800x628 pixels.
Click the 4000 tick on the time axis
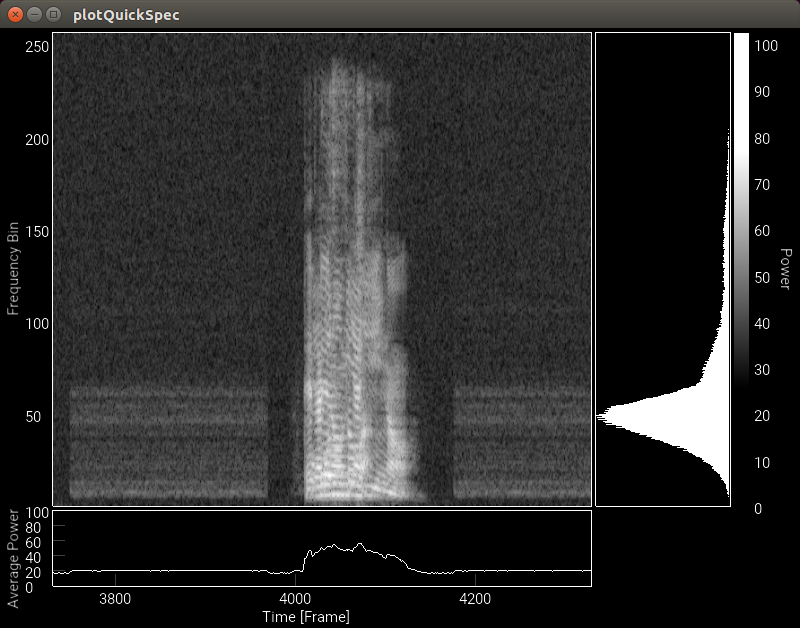(296, 599)
